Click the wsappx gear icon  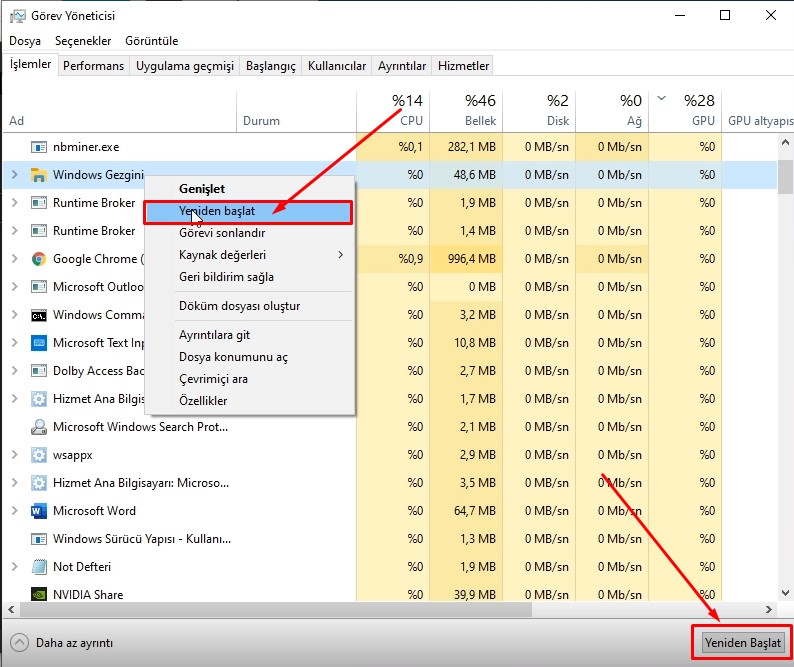pyautogui.click(x=38, y=455)
